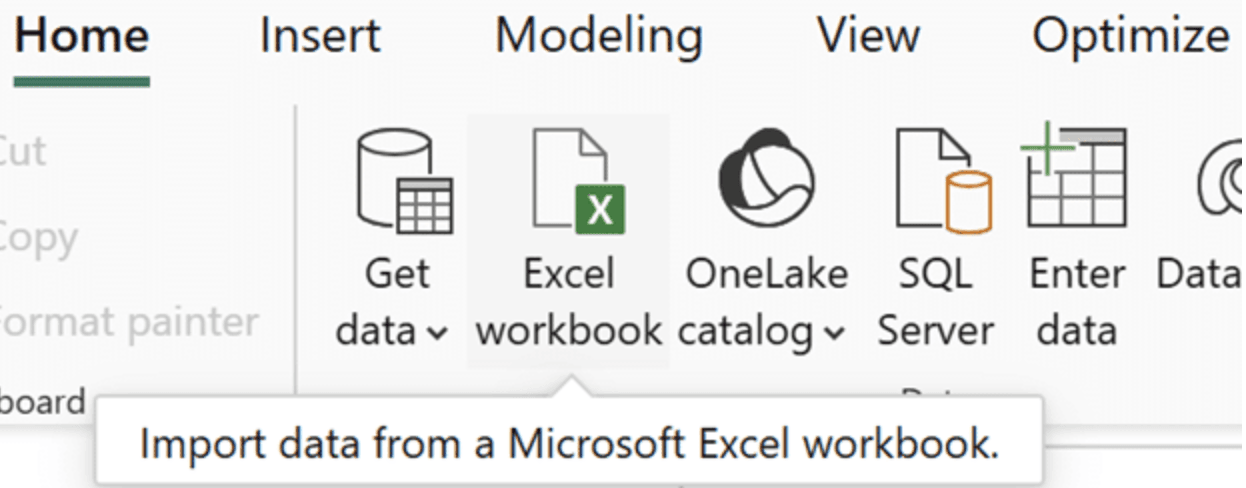Open the Insert ribbon tab
1246x488 pixels.
click(320, 36)
